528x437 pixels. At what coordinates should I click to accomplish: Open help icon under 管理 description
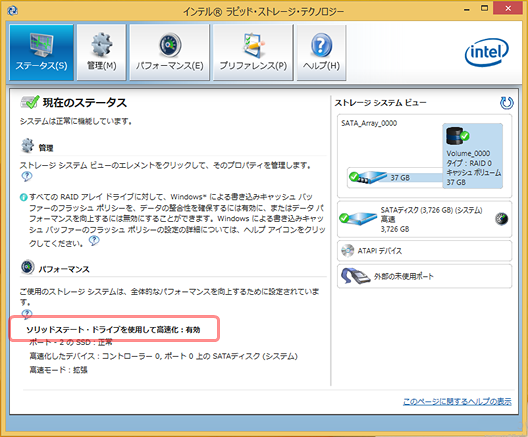[x=27, y=176]
